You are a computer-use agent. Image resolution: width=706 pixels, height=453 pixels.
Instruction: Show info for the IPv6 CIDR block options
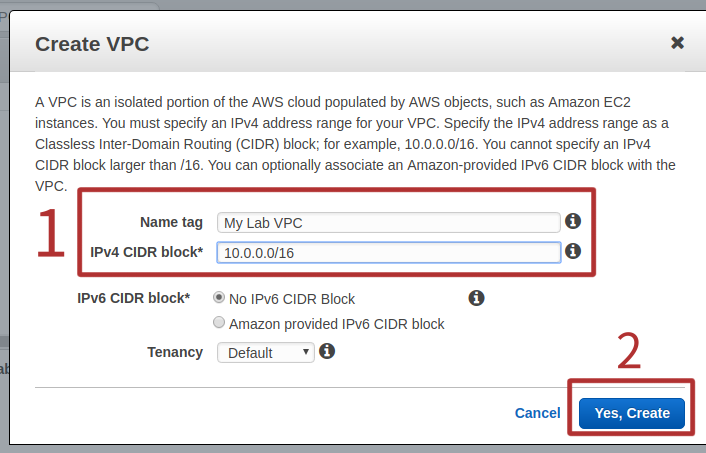tap(477, 298)
